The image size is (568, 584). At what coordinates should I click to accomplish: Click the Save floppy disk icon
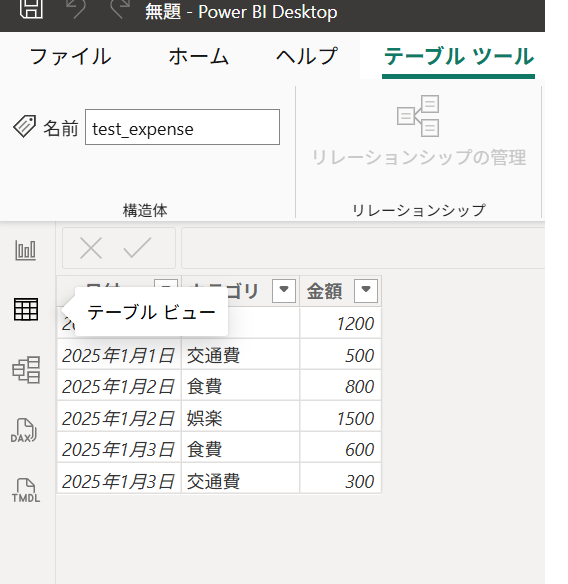(x=31, y=8)
